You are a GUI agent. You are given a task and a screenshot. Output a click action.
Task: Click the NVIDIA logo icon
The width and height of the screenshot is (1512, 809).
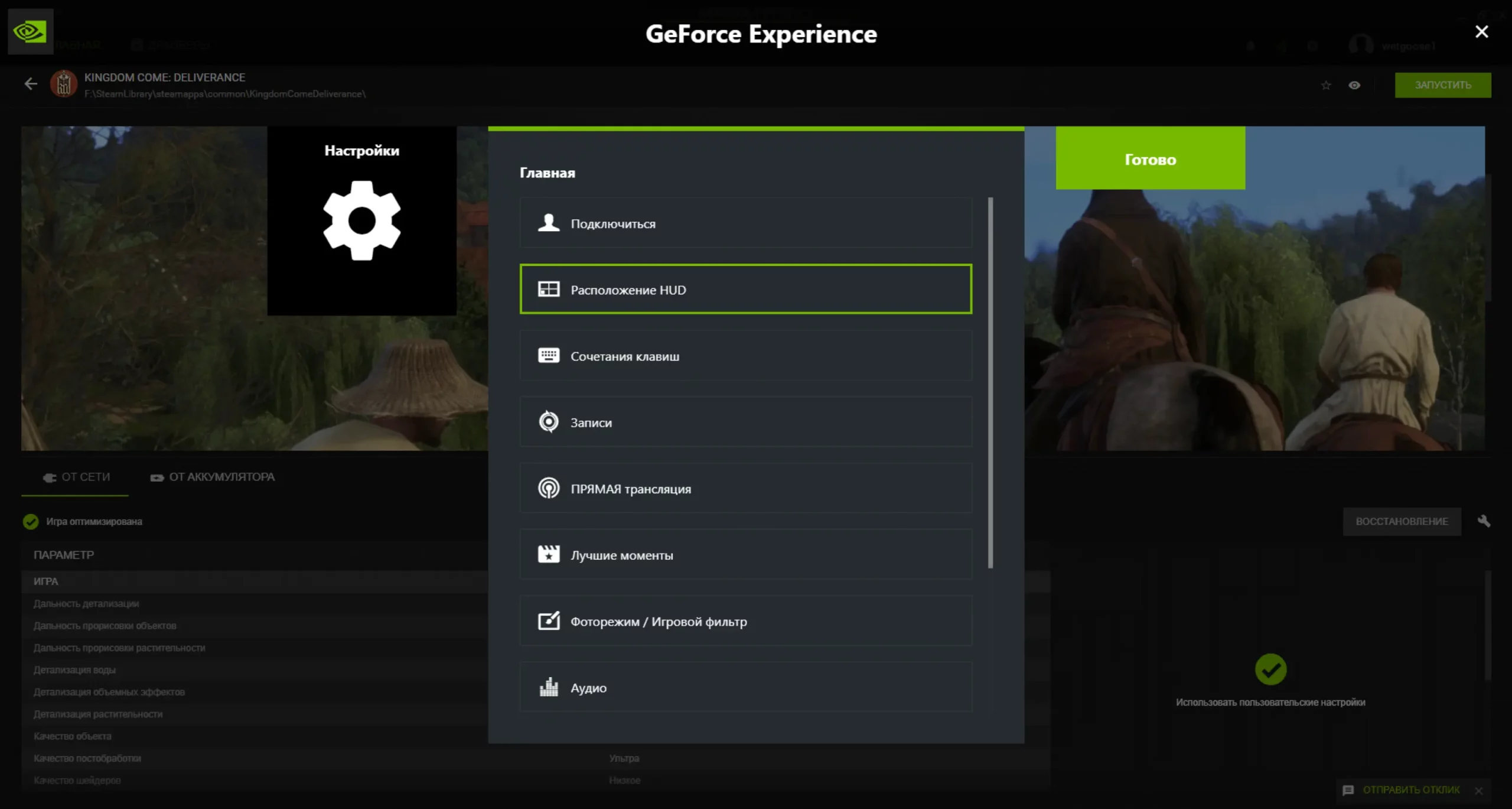[30, 31]
